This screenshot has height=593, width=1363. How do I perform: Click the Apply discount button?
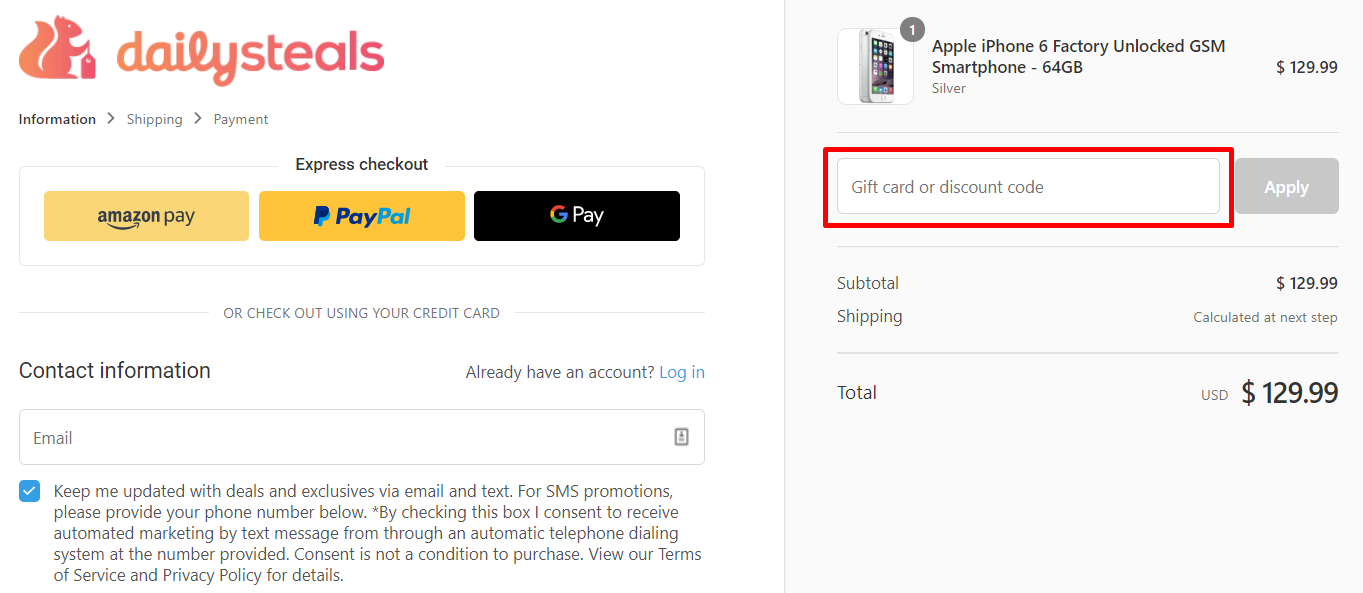click(1286, 186)
